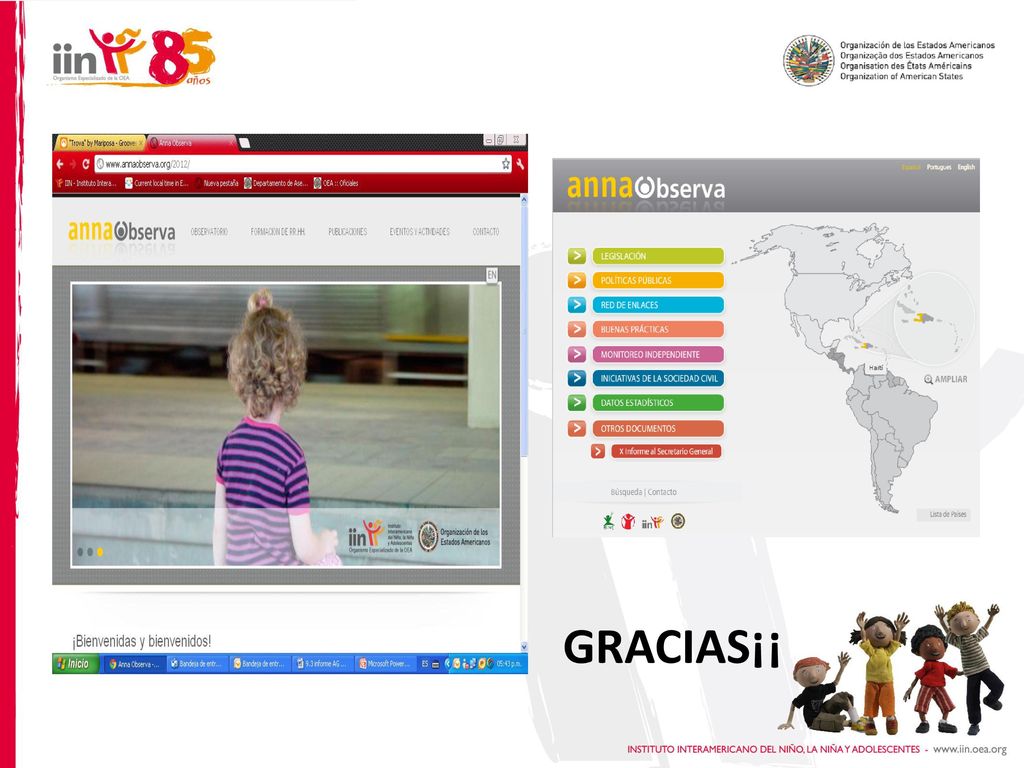Open the IIN - Instituto Intera... bookmark
The height and width of the screenshot is (768, 1024).
pos(86,184)
